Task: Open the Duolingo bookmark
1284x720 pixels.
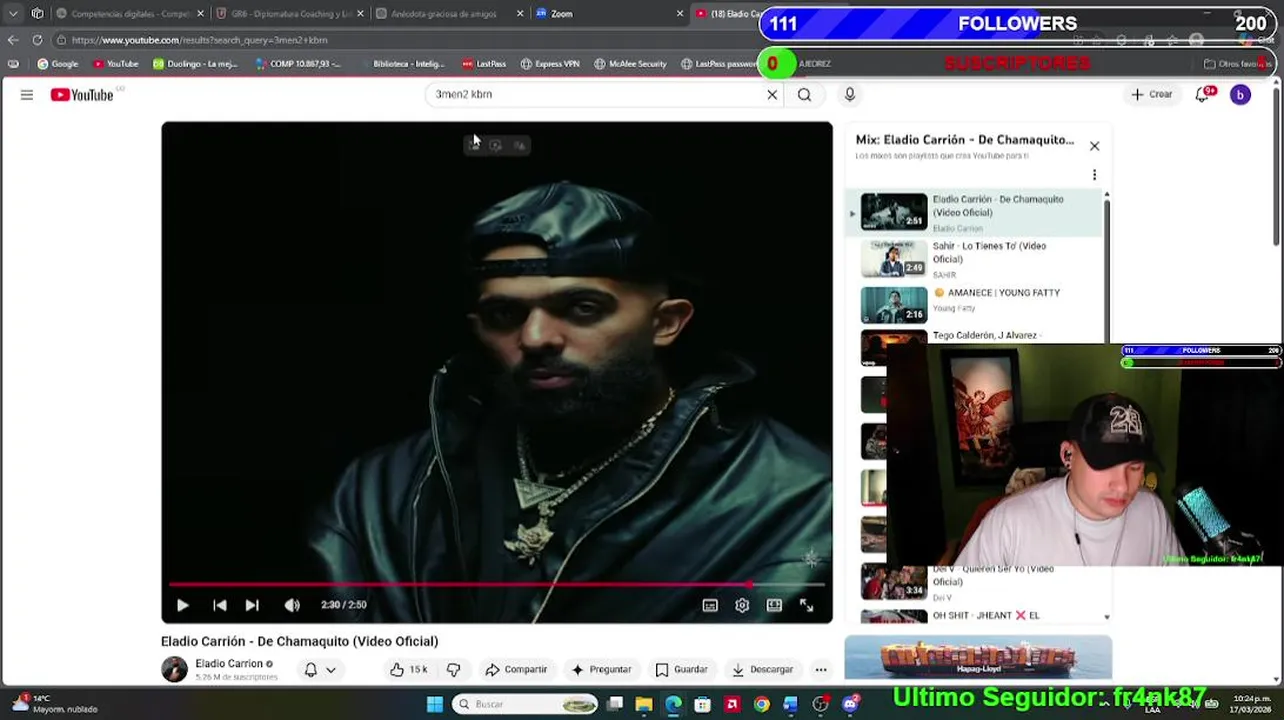Action: pos(195,64)
